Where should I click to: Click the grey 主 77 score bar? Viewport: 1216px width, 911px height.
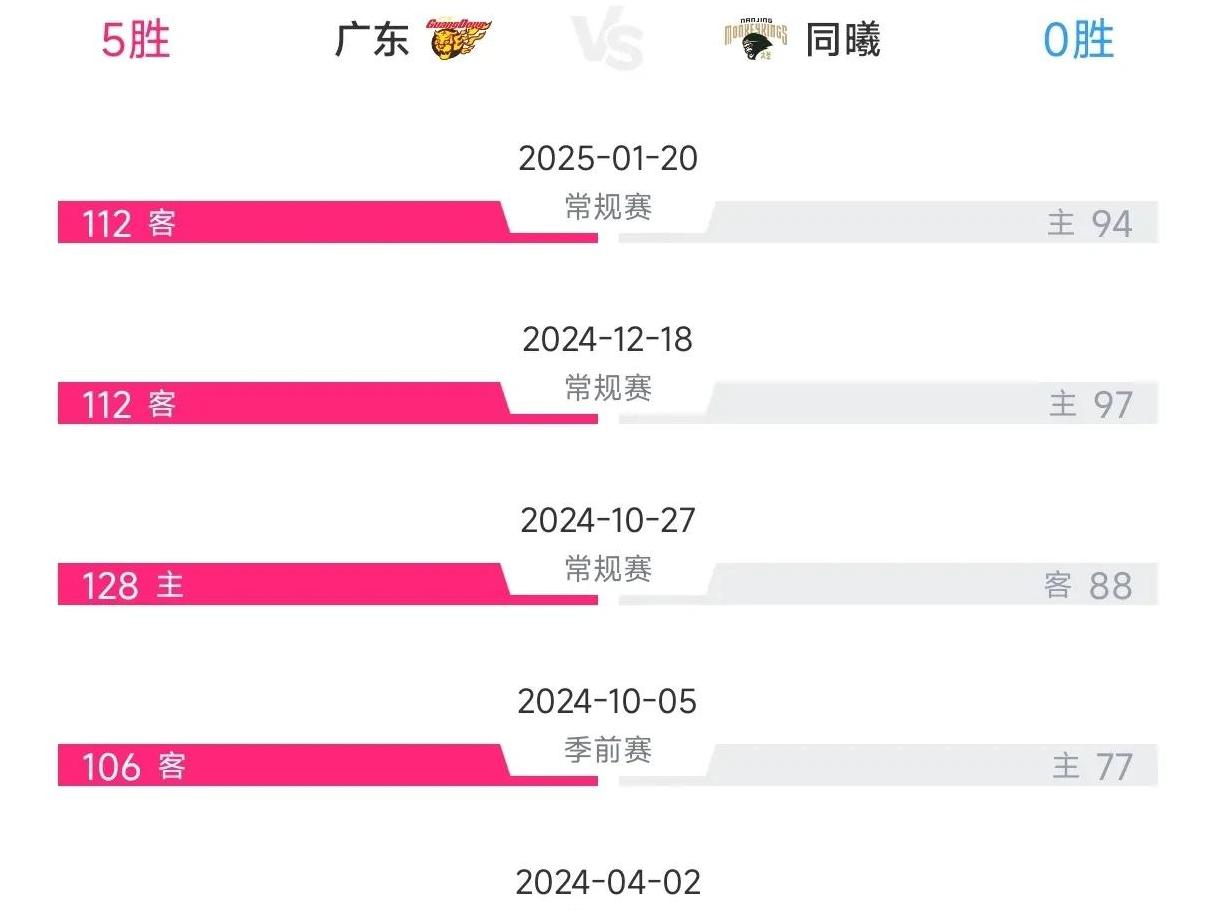(888, 765)
